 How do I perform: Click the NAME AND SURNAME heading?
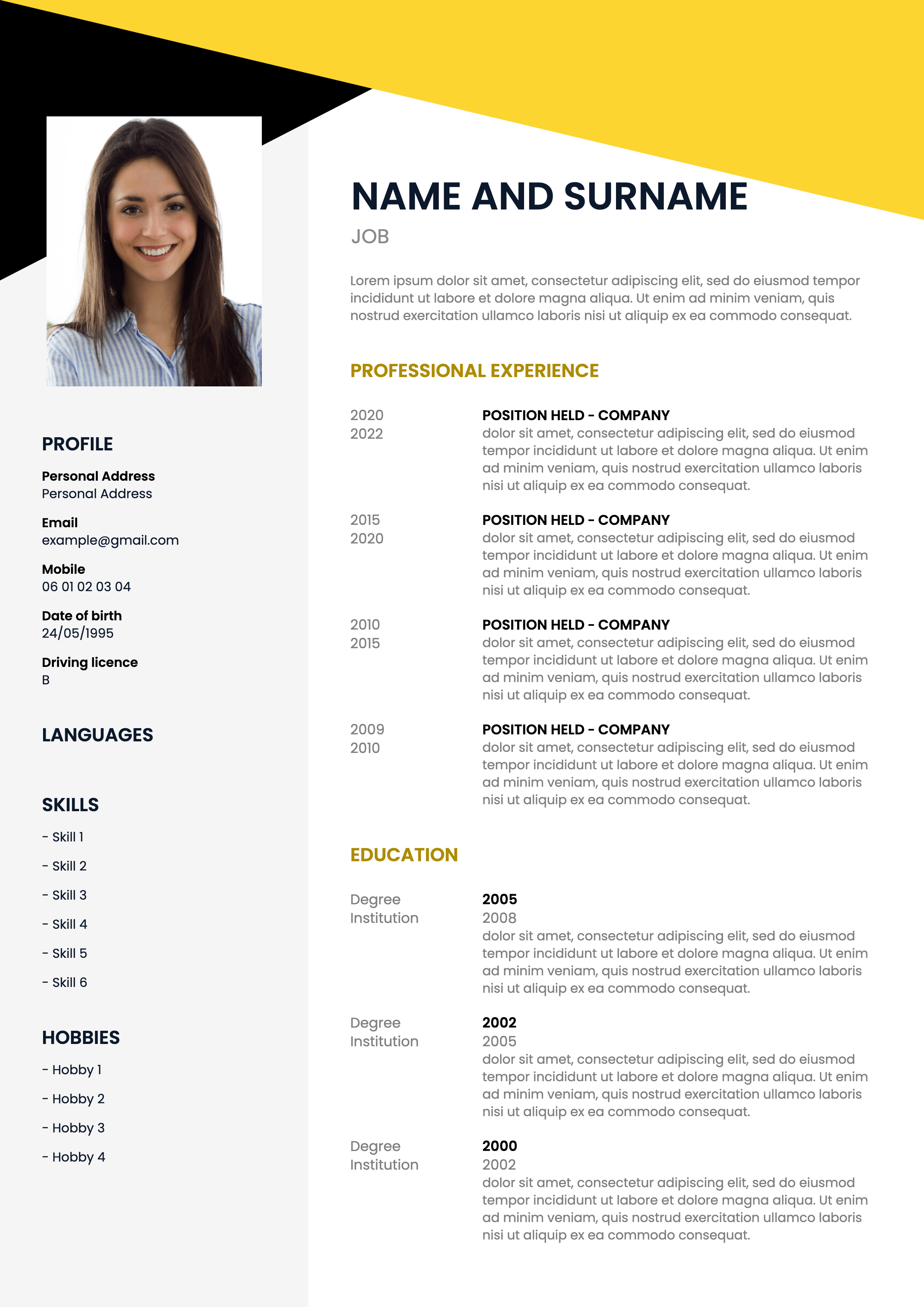[x=561, y=175]
